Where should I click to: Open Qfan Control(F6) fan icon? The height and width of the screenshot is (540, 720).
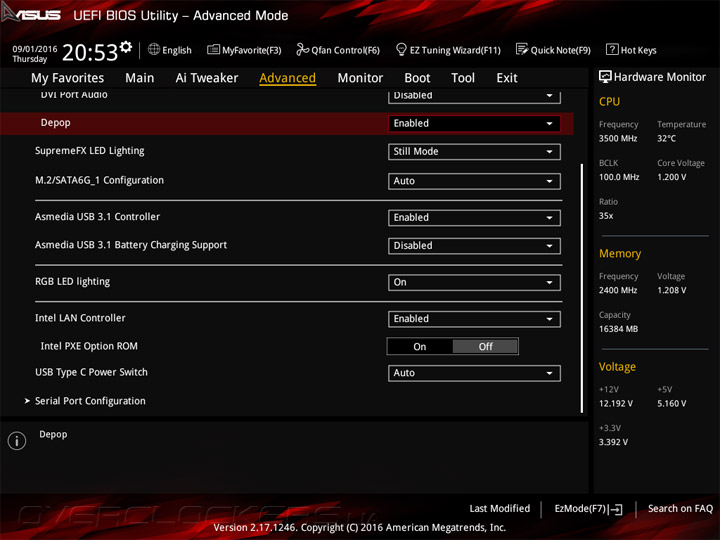(303, 50)
